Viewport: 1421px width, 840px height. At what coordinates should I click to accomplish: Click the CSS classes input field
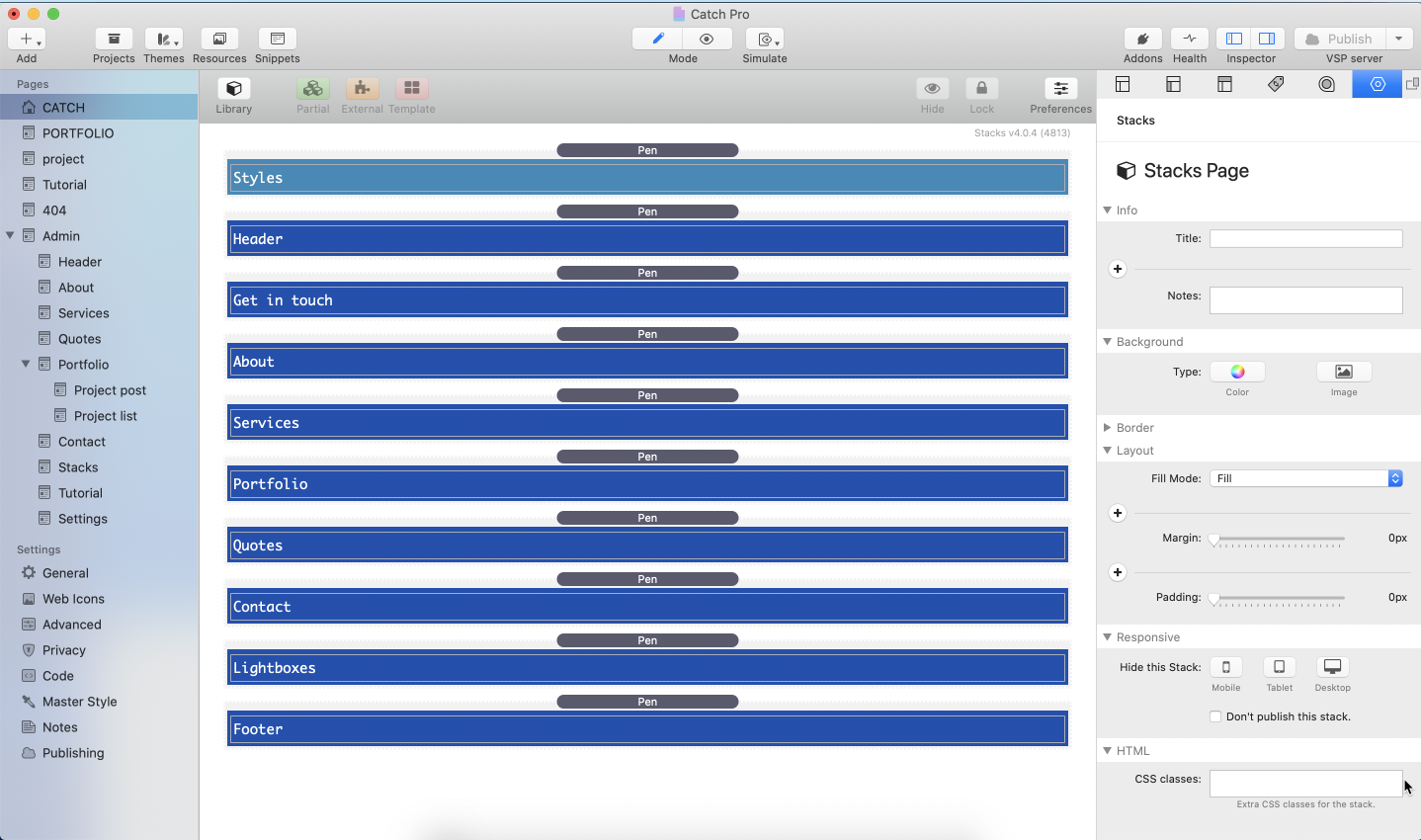[1305, 784]
